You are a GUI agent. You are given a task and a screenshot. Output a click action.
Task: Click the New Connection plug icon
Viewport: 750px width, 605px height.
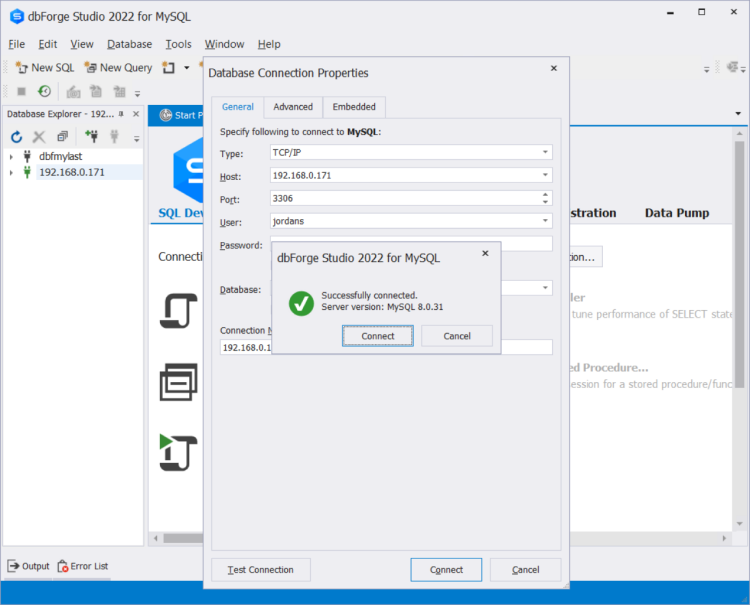click(91, 137)
